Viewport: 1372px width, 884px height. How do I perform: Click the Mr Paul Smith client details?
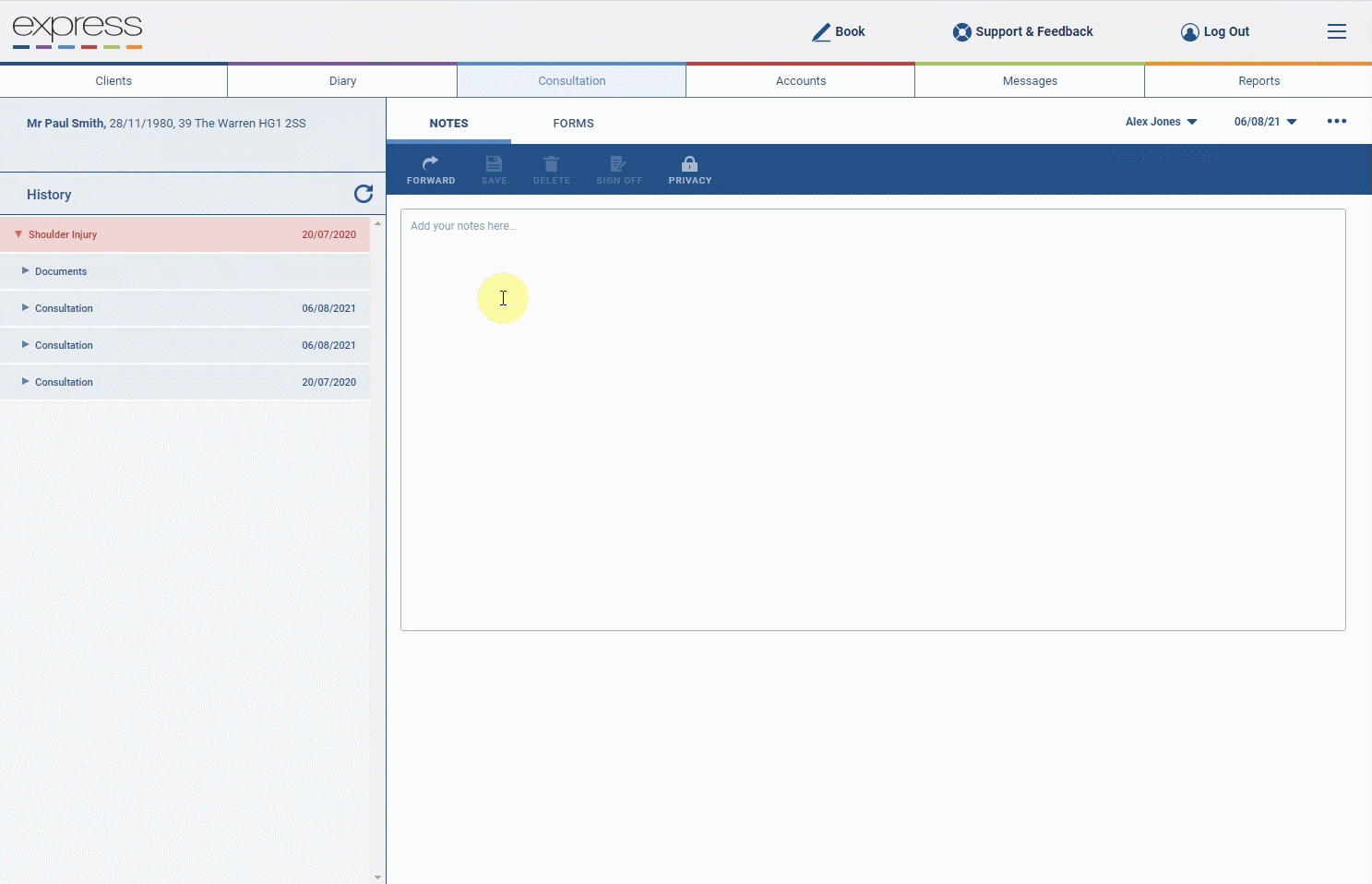[166, 123]
